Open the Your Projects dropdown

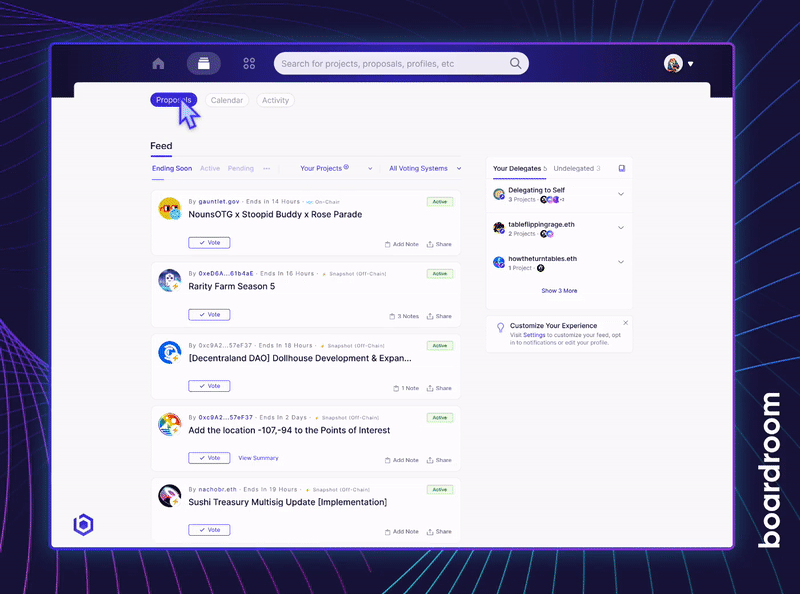pyautogui.click(x=336, y=168)
